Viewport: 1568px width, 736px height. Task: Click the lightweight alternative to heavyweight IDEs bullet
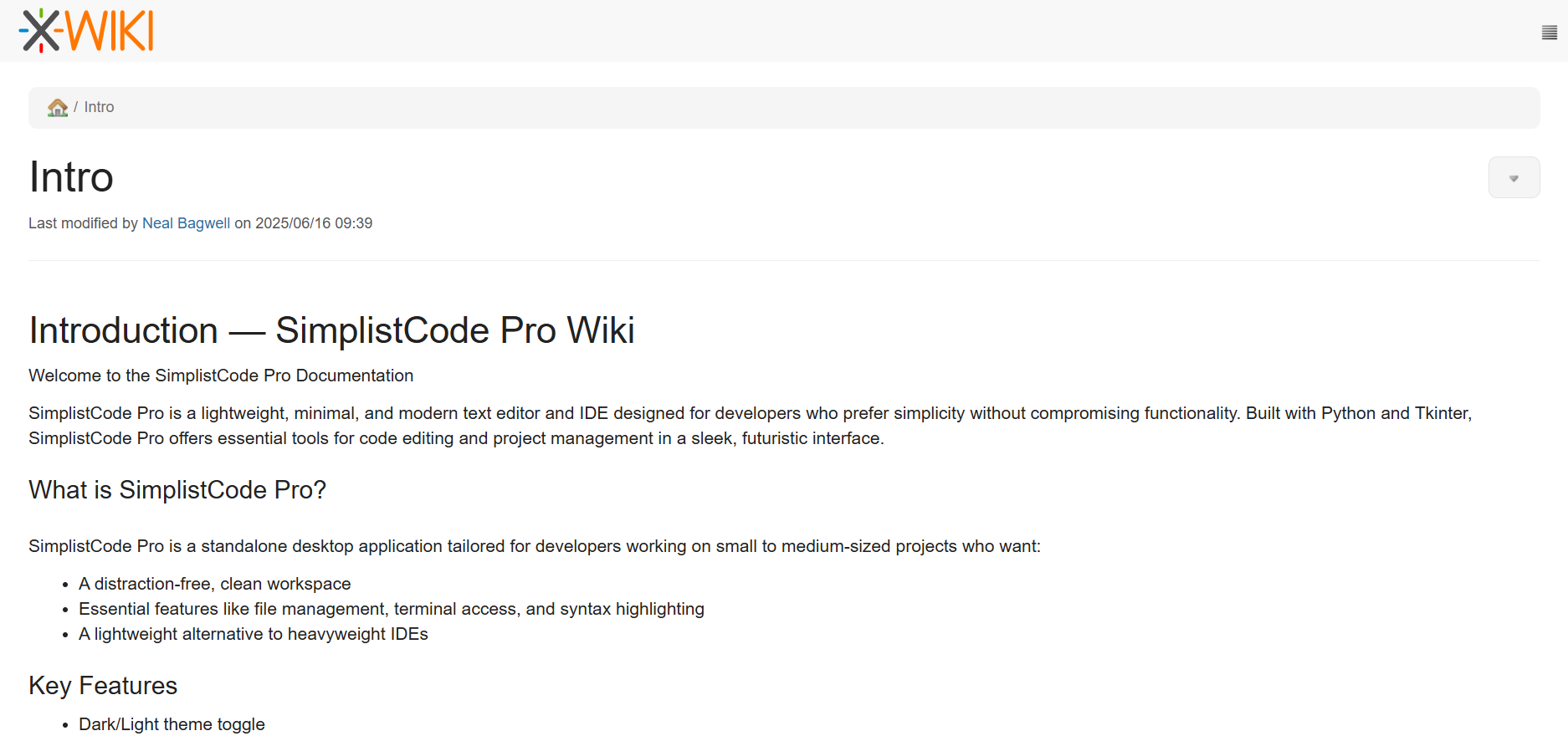(x=253, y=634)
